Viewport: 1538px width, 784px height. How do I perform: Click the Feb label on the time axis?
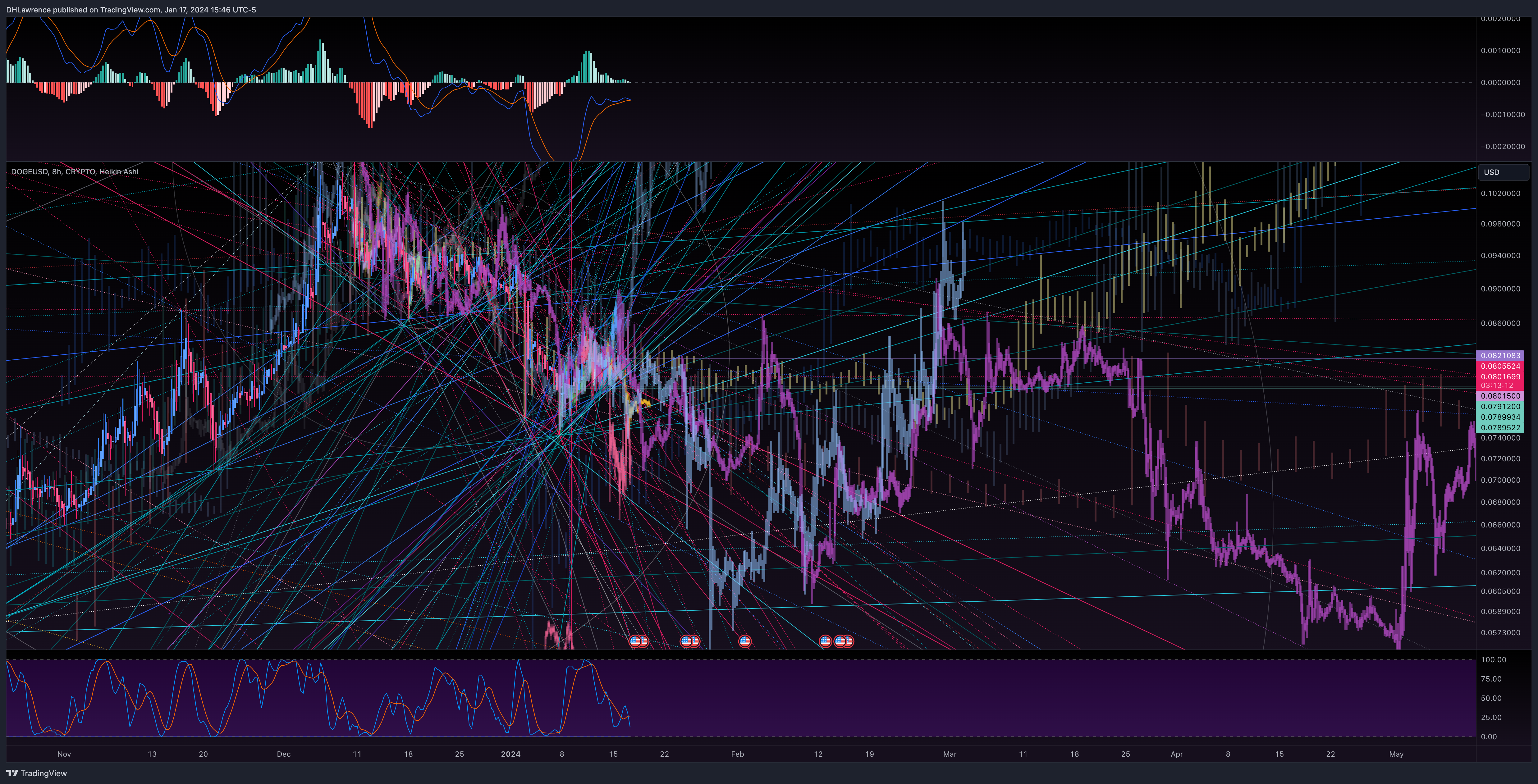coord(737,754)
